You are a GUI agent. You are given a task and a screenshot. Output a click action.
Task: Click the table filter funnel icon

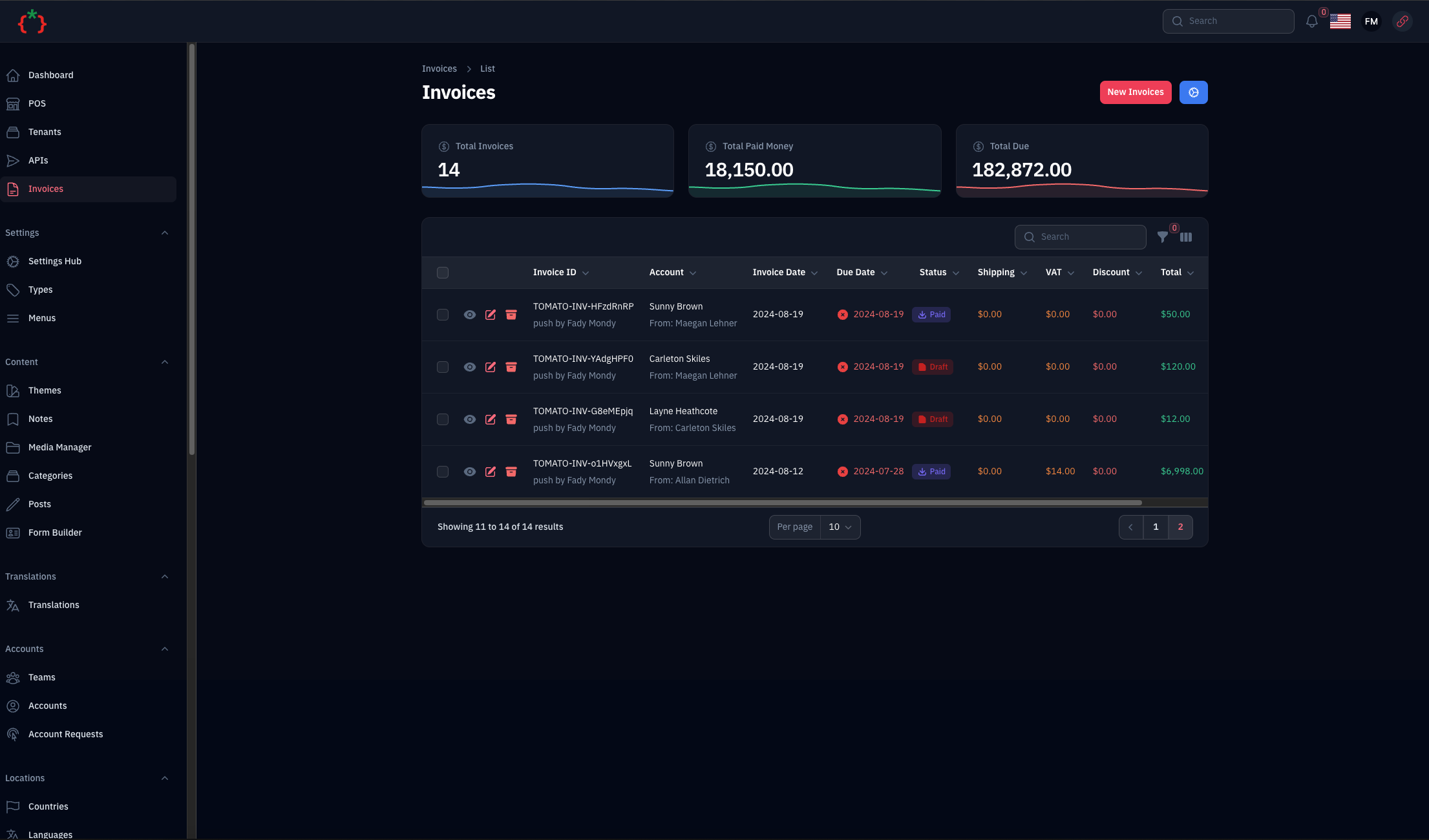click(1163, 237)
